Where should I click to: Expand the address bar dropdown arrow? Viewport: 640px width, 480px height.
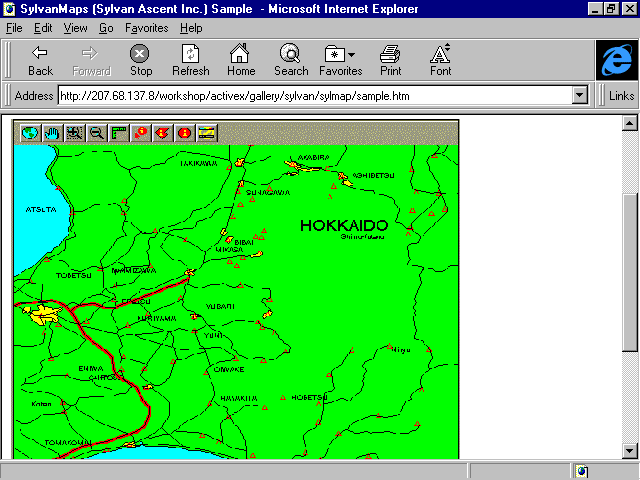click(579, 96)
